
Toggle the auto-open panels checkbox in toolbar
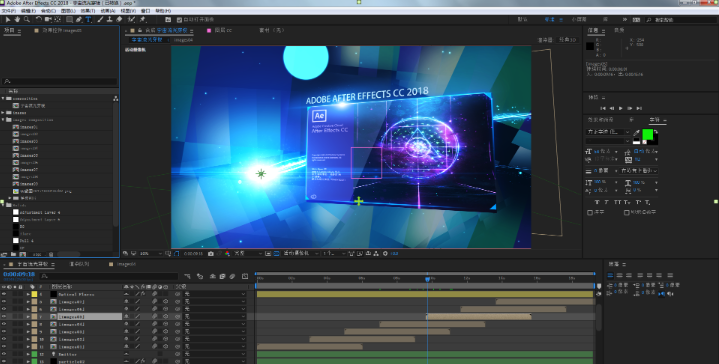tap(179, 20)
